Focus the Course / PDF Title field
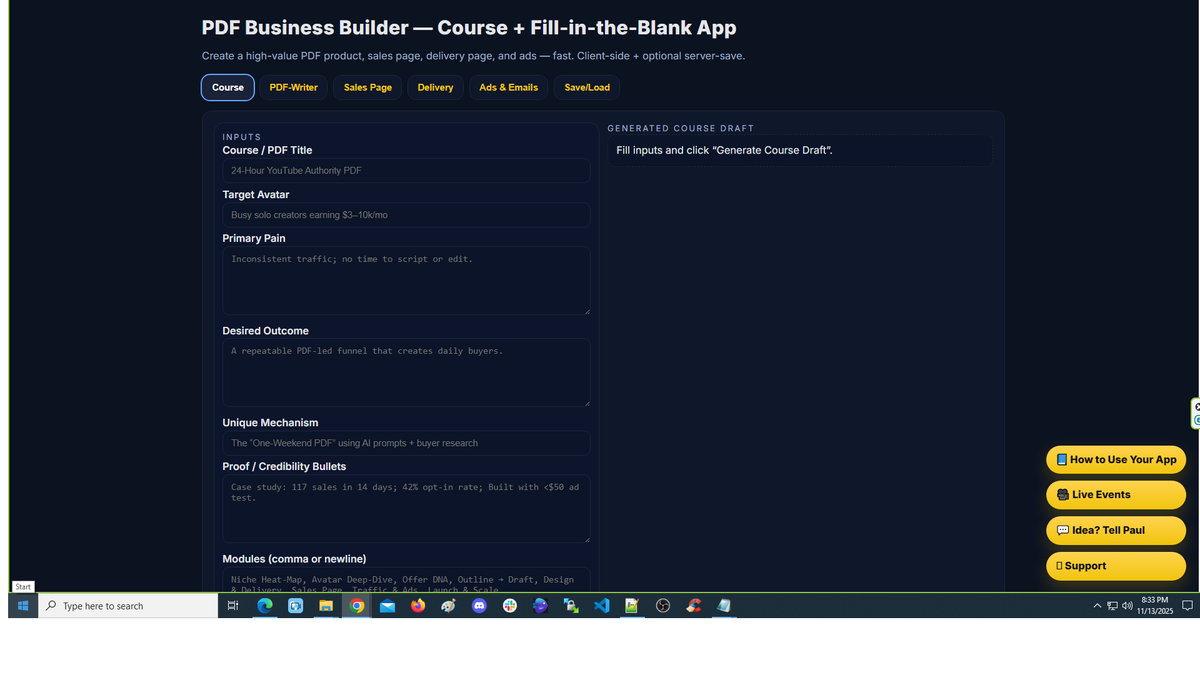 [406, 171]
